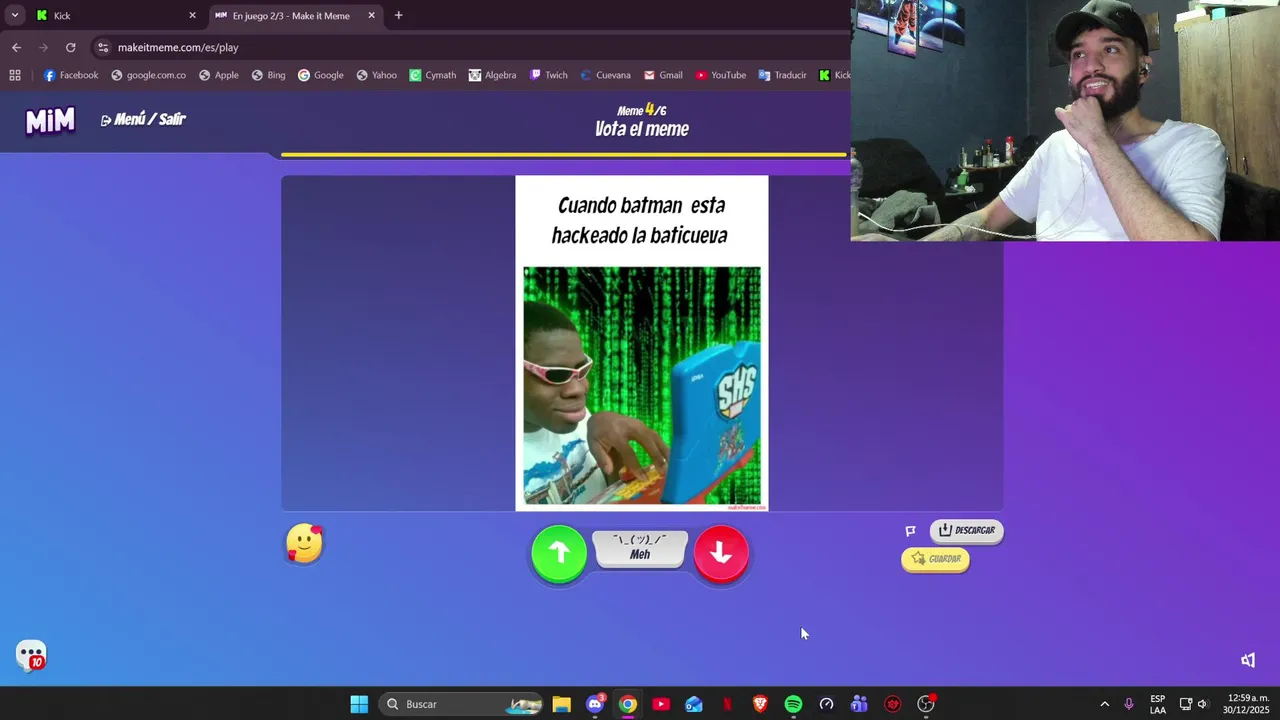Vote Meh on the meme
The width and height of the screenshot is (1280, 720).
(x=640, y=548)
